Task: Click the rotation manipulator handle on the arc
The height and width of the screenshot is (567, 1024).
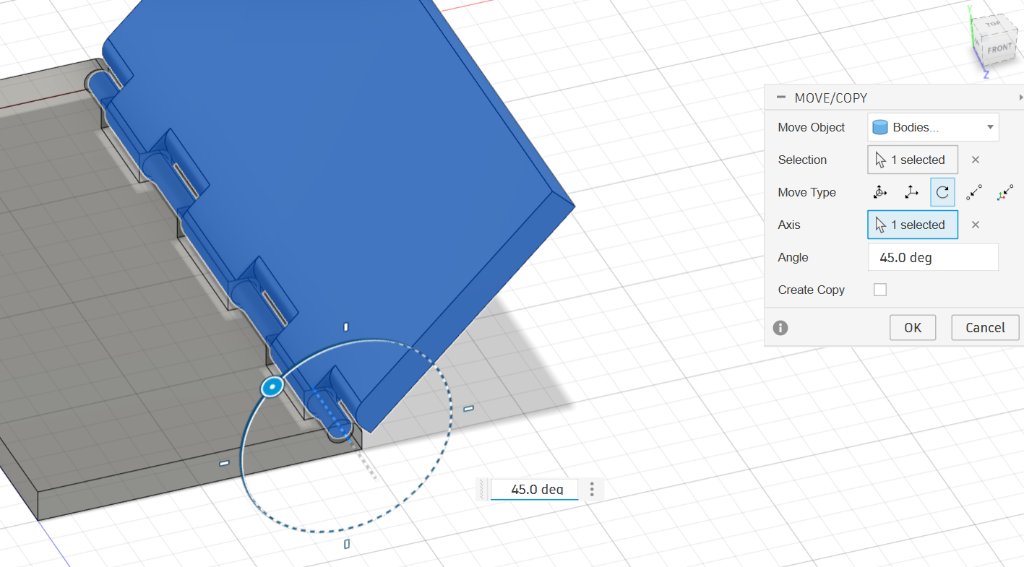Action: pyautogui.click(x=272, y=387)
